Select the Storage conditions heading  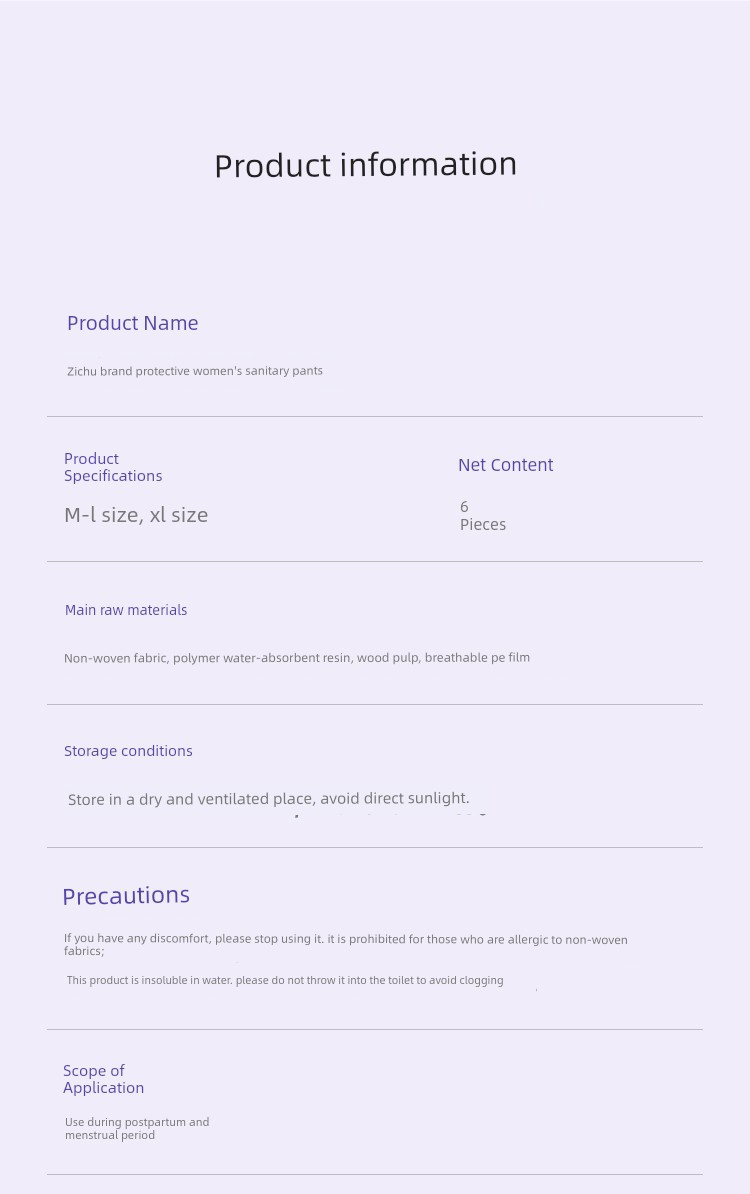[x=128, y=751]
